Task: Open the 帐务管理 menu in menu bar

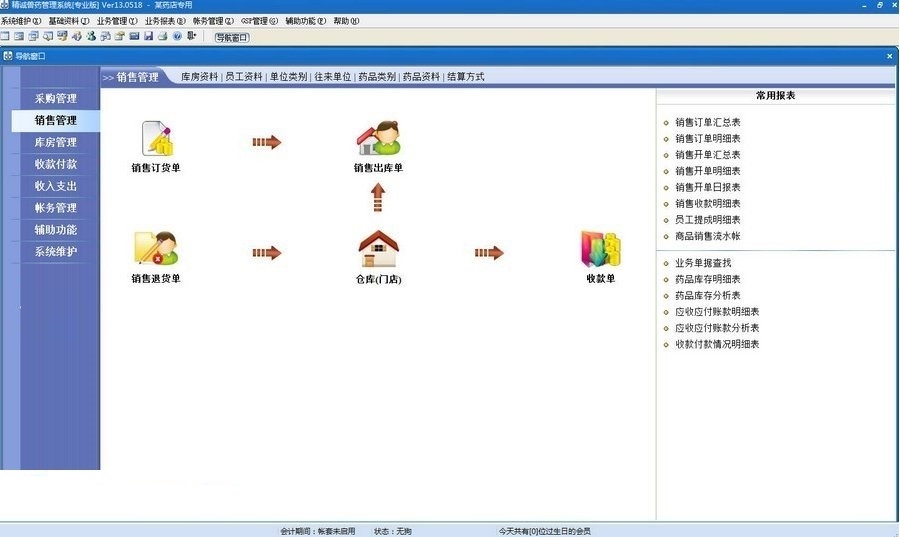Action: pyautogui.click(x=214, y=21)
